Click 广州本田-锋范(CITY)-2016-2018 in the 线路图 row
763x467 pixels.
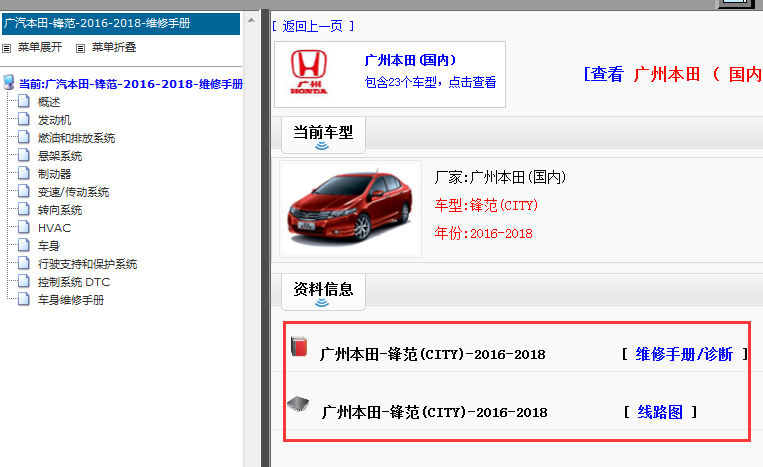click(x=434, y=413)
